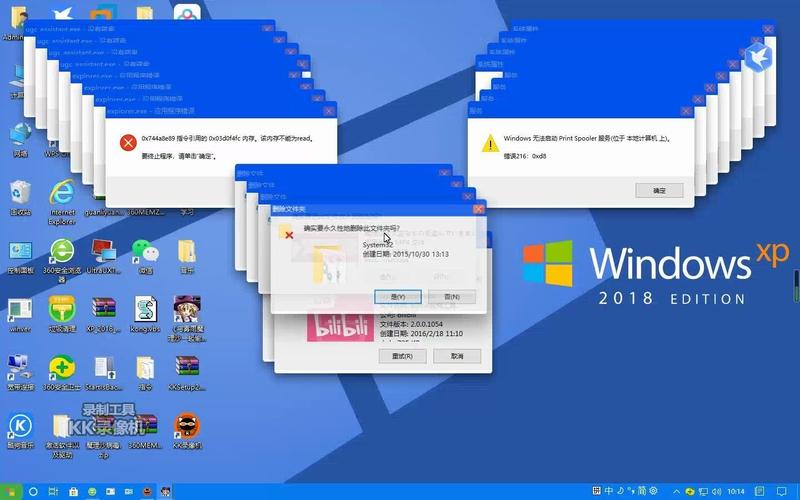Select the XP_2018 archive icon
Viewport: 800px width, 500px height.
pyautogui.click(x=104, y=315)
